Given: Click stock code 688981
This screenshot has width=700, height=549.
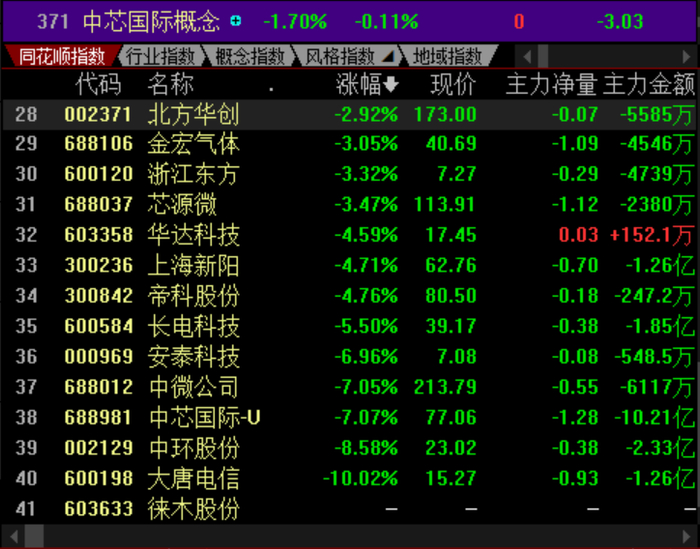Looking at the screenshot, I should pyautogui.click(x=98, y=417).
